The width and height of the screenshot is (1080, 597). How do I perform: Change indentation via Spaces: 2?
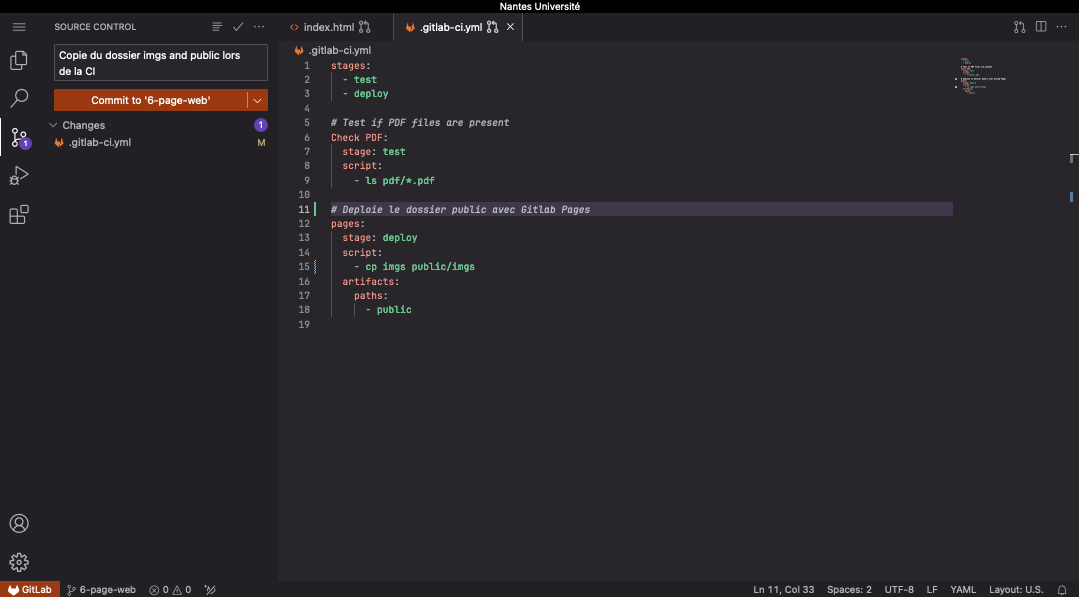click(849, 589)
